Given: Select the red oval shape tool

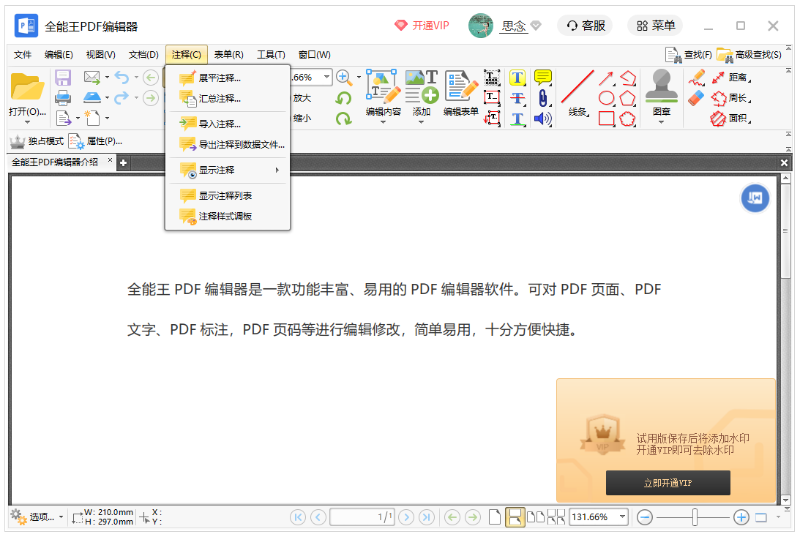Looking at the screenshot, I should (606, 98).
